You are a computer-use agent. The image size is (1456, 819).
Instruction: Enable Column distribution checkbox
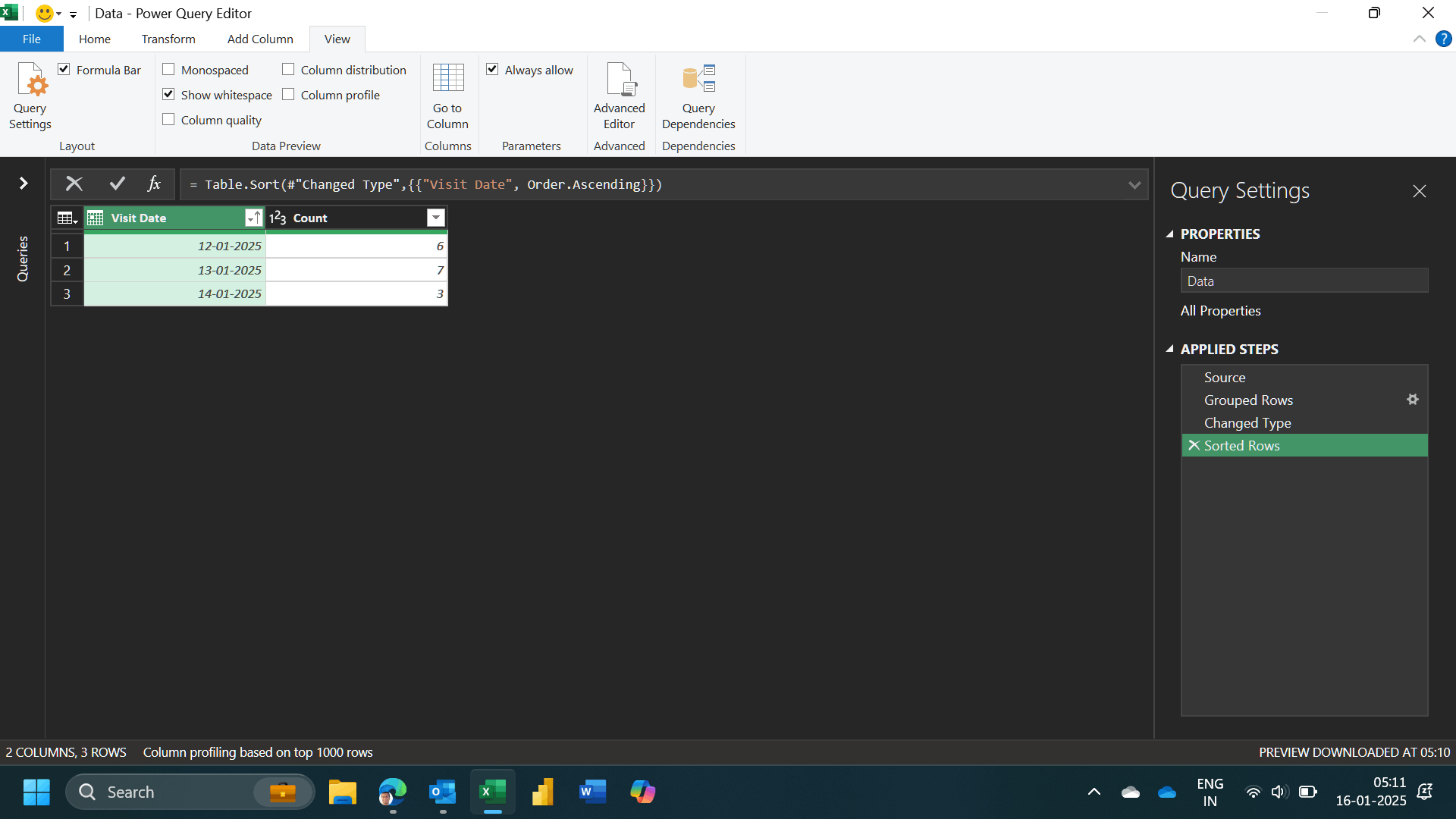(x=288, y=70)
